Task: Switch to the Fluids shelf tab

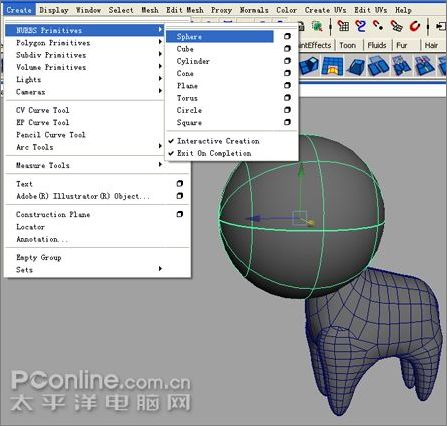Action: pos(377,45)
